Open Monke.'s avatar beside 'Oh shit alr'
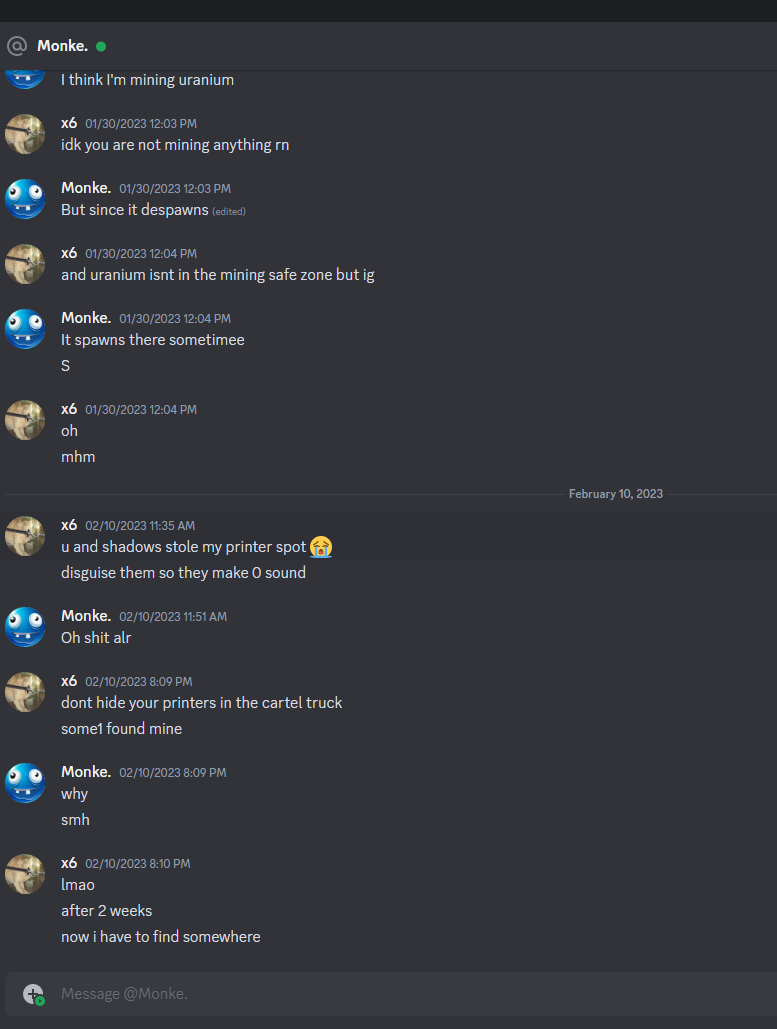The height and width of the screenshot is (1029, 777). (25, 627)
